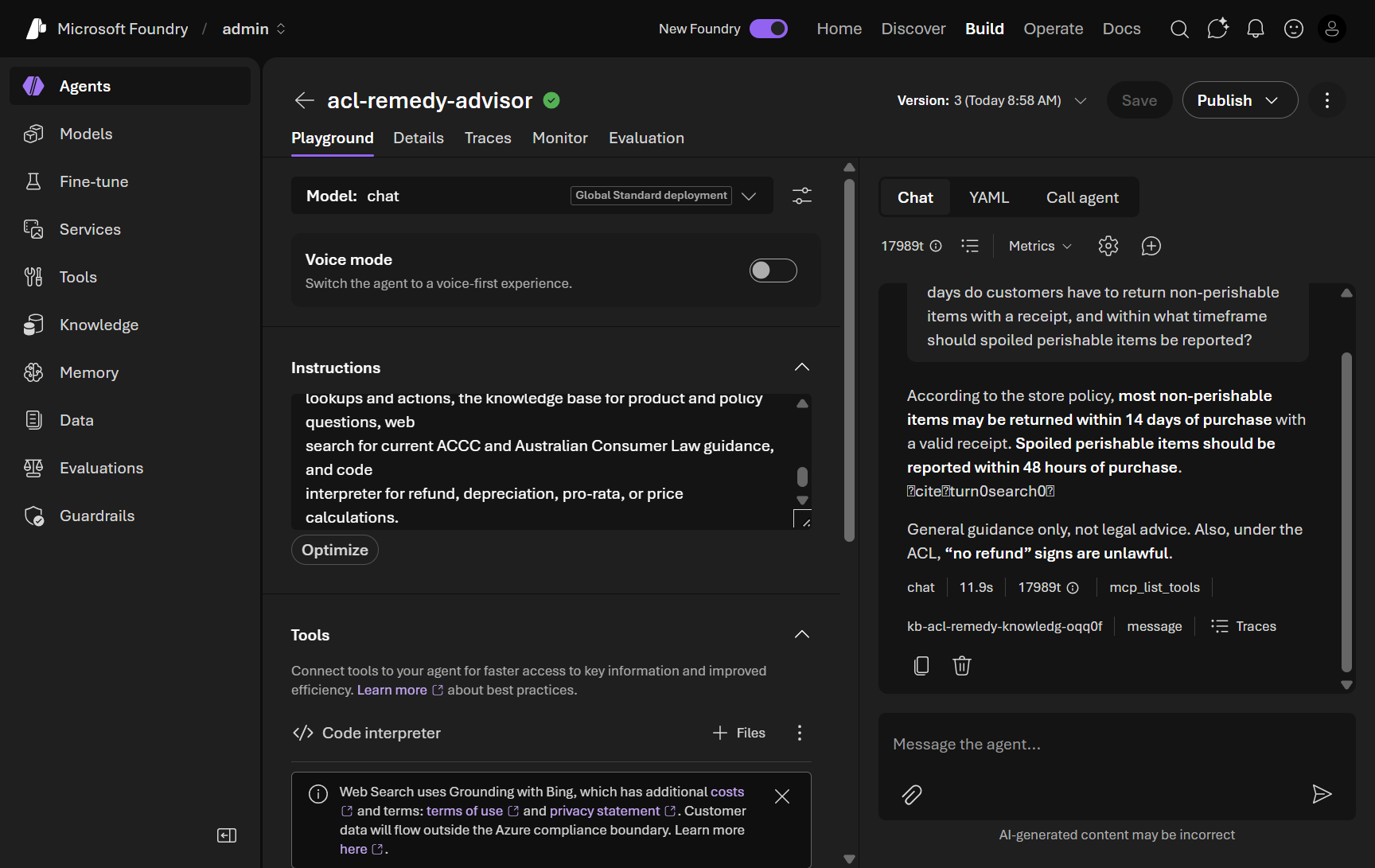Open the notifications bell
This screenshot has width=1375, height=868.
[x=1256, y=29]
